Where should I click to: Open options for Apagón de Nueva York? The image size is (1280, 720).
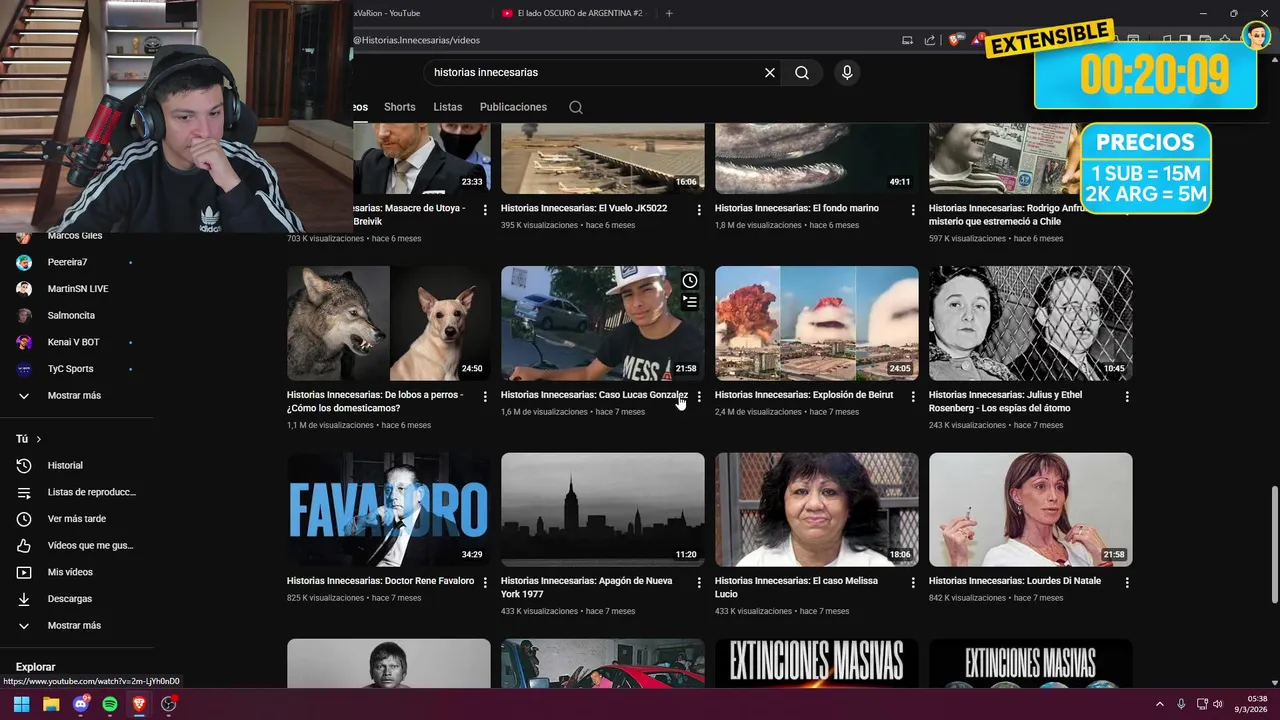[699, 583]
